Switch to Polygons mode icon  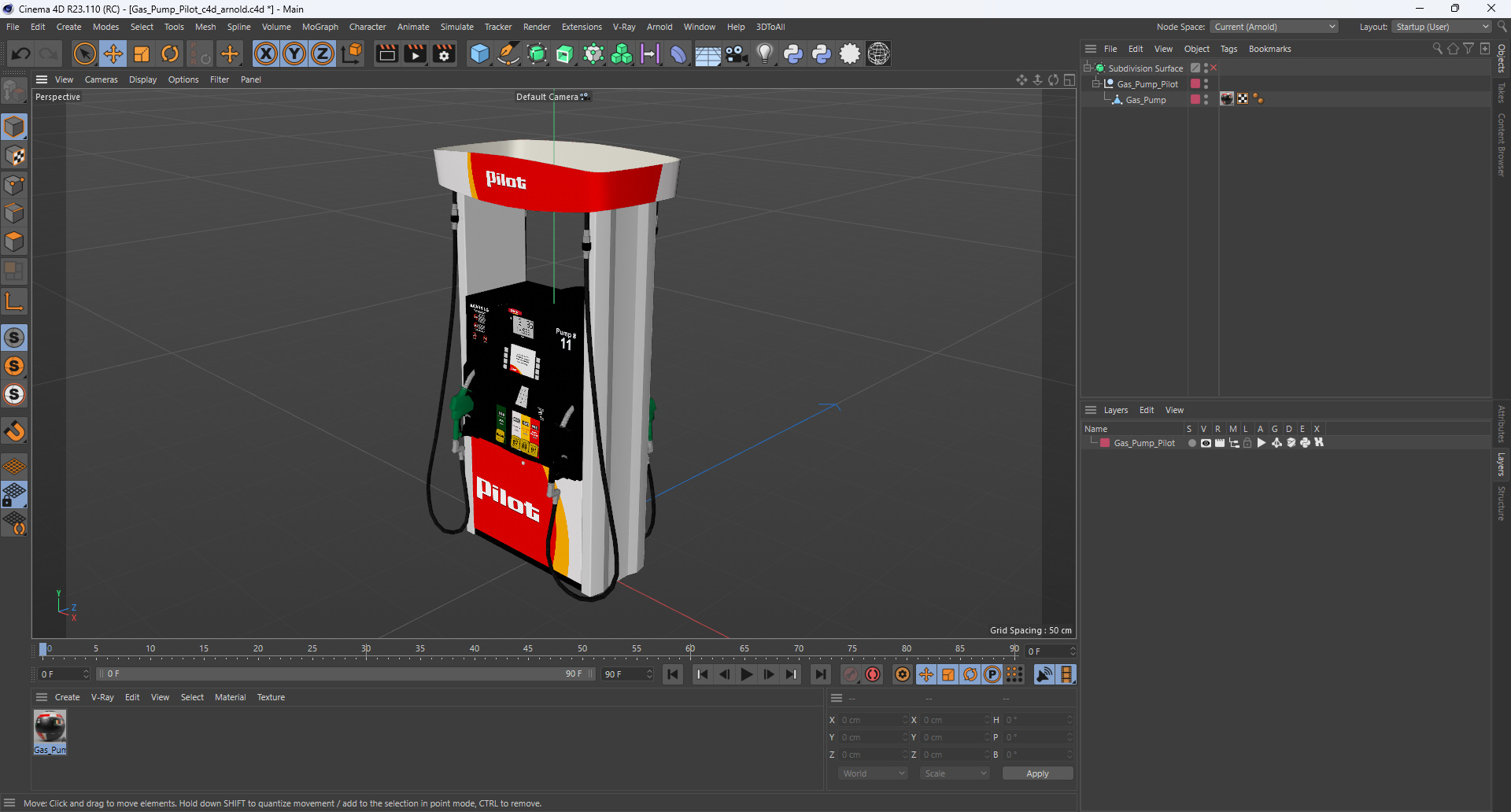click(14, 242)
